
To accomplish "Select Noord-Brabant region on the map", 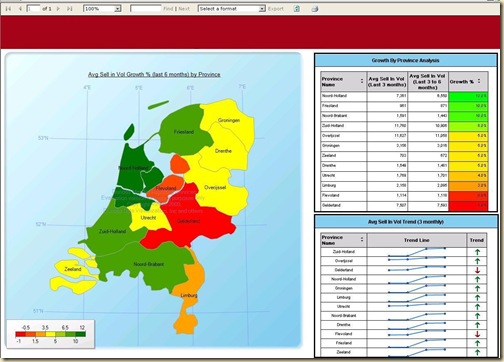I will click(x=149, y=264).
